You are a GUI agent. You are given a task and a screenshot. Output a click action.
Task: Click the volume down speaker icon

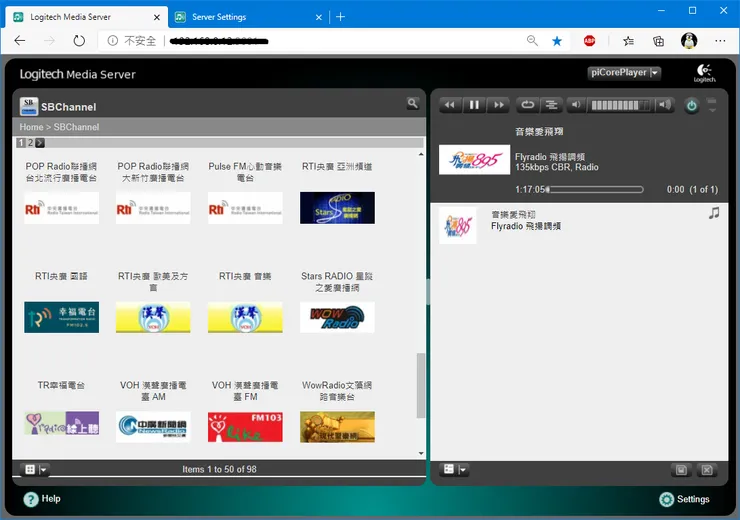pos(576,105)
